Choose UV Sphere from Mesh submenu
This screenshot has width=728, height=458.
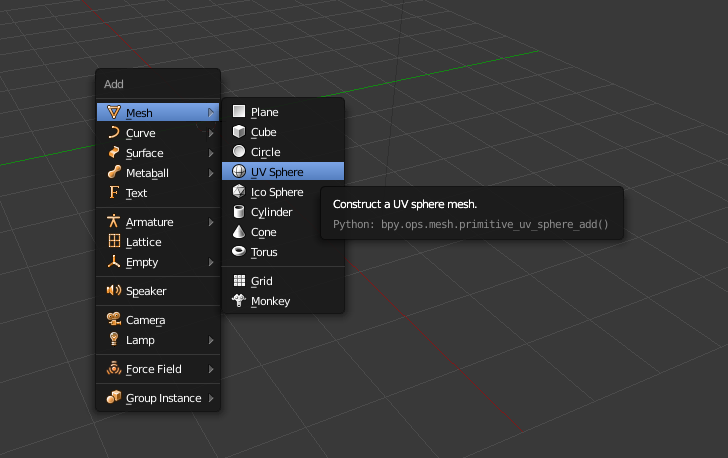pyautogui.click(x=283, y=171)
